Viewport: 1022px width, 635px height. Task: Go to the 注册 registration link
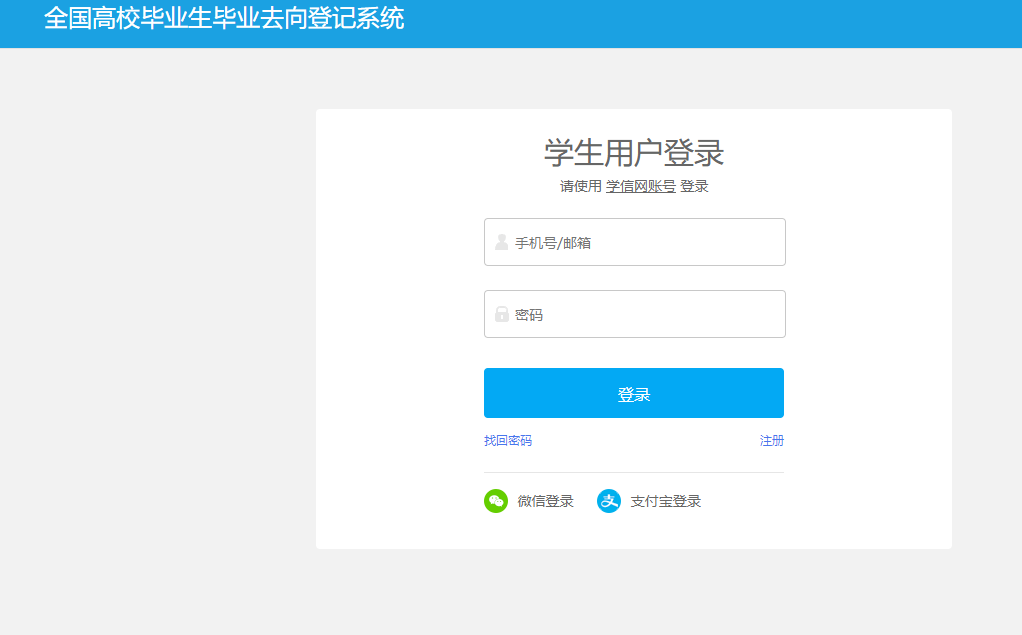click(x=771, y=441)
